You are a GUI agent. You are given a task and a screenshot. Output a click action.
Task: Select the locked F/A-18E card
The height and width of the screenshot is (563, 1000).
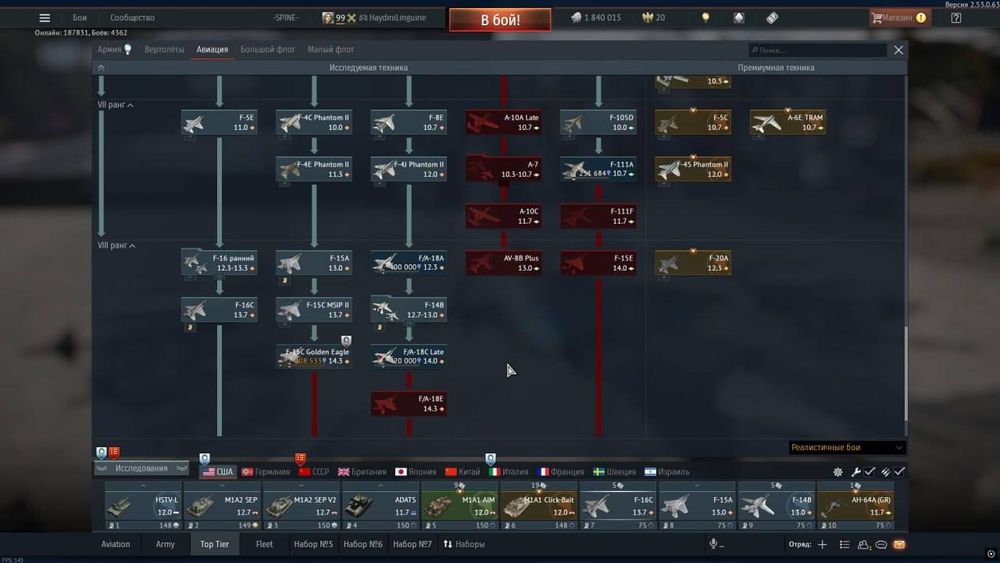click(x=409, y=404)
